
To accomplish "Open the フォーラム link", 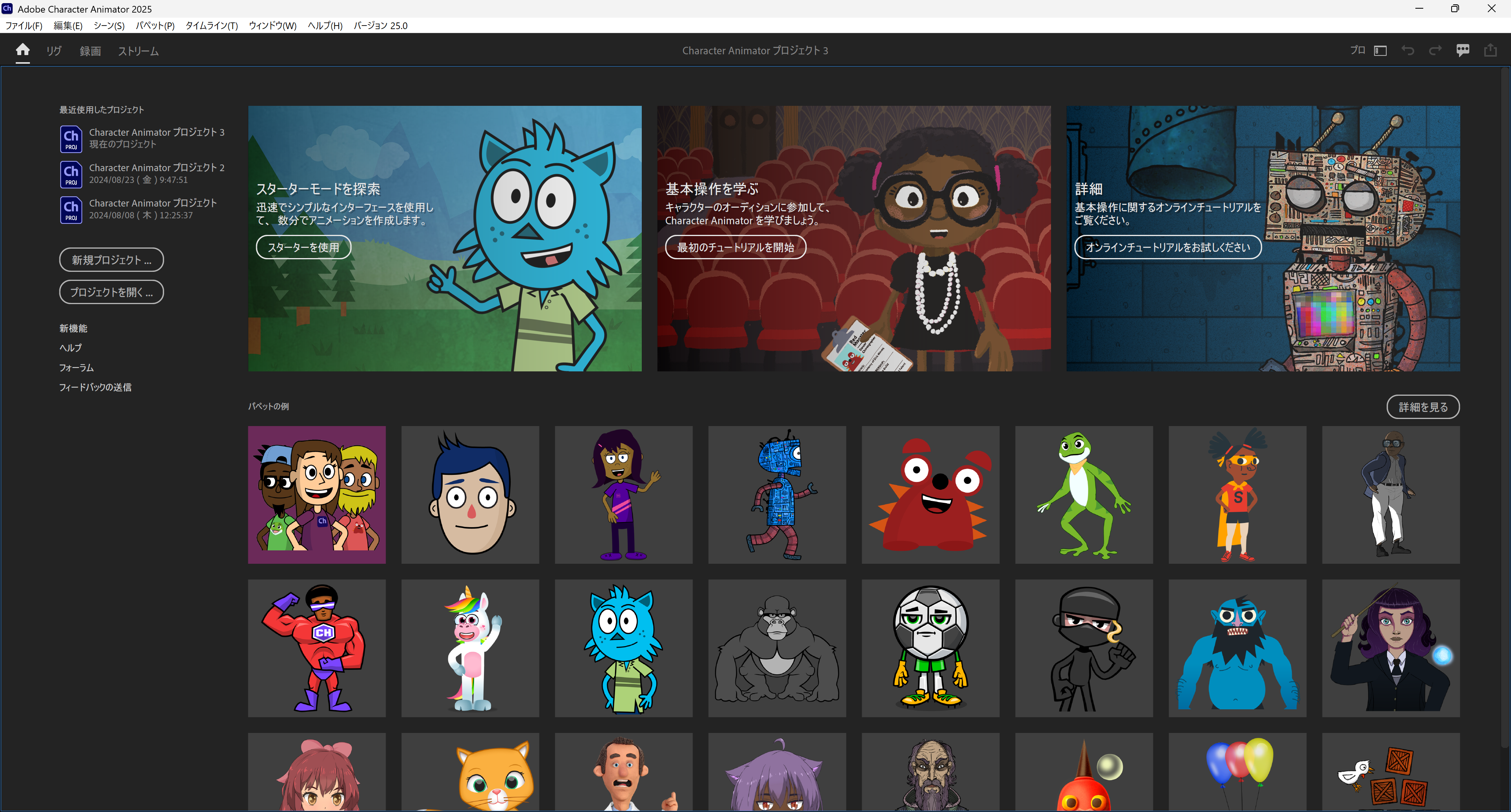I will pos(76,367).
